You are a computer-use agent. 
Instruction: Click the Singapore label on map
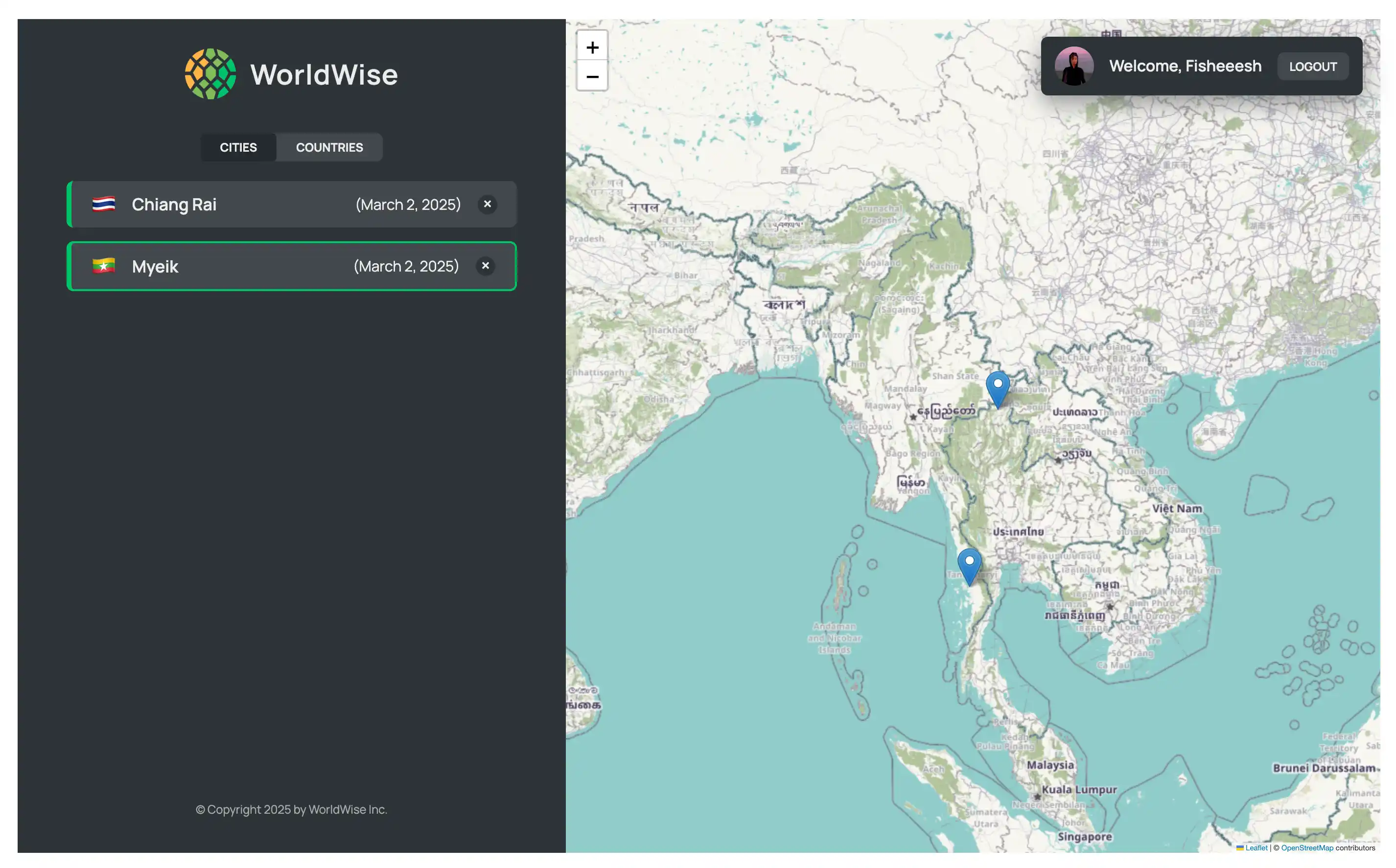point(1085,837)
